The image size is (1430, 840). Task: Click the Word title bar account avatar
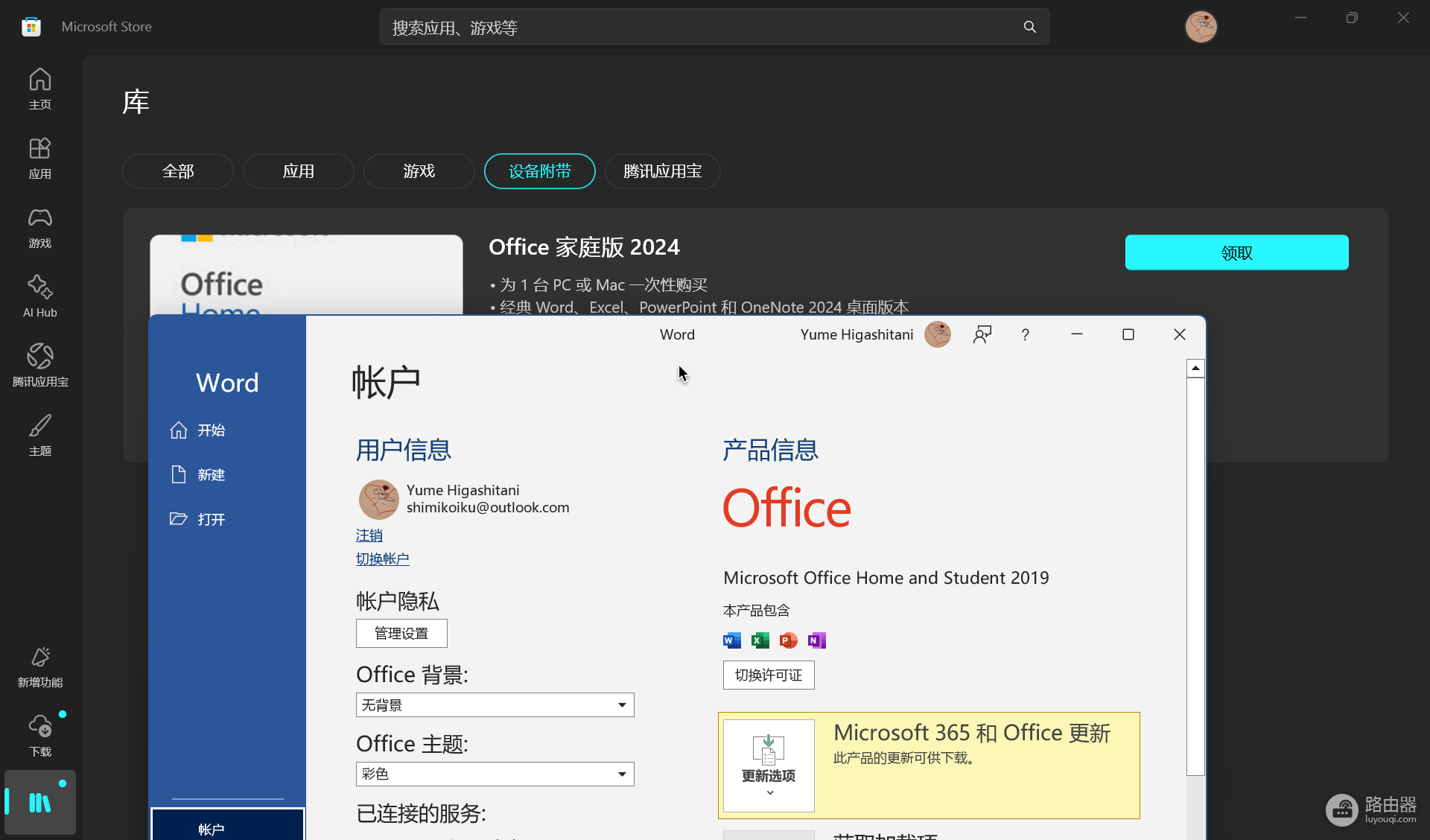[x=938, y=334]
